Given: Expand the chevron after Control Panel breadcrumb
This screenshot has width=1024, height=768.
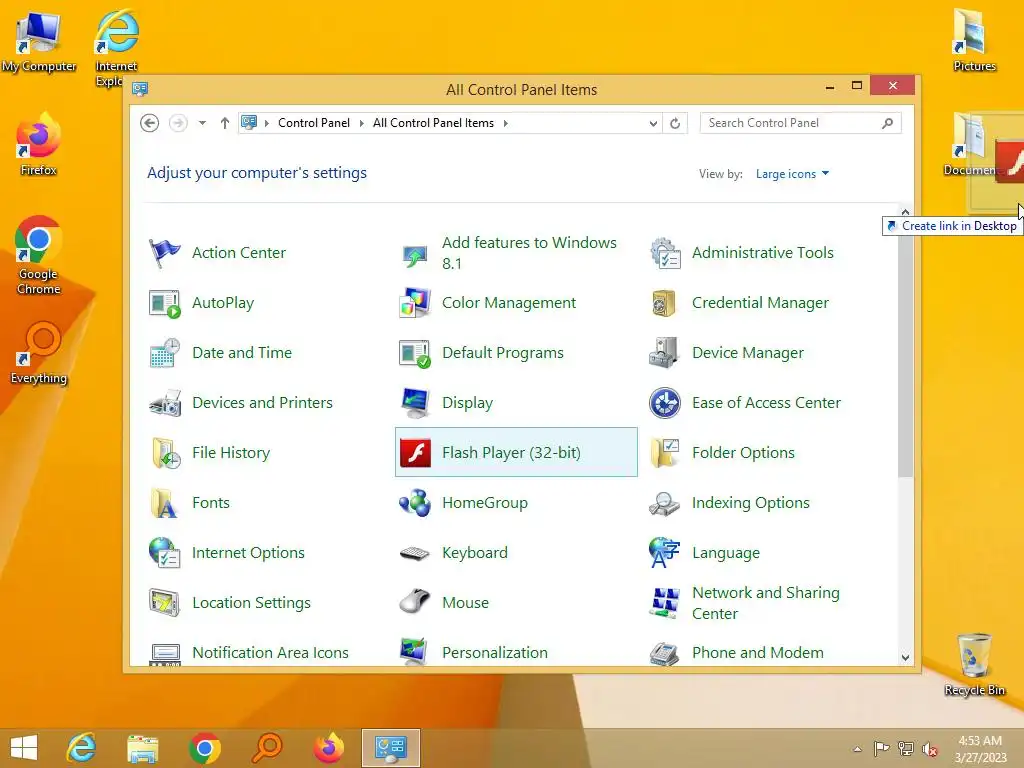Looking at the screenshot, I should tap(361, 123).
